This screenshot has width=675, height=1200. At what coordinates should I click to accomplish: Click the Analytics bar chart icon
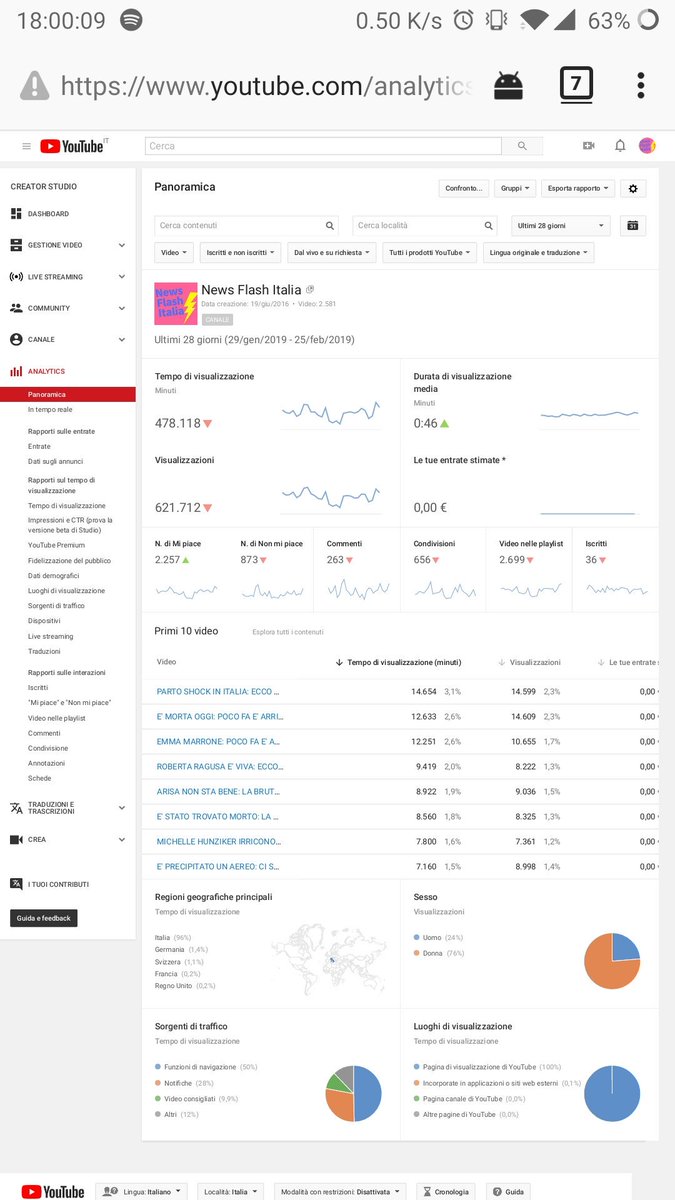[x=16, y=371]
